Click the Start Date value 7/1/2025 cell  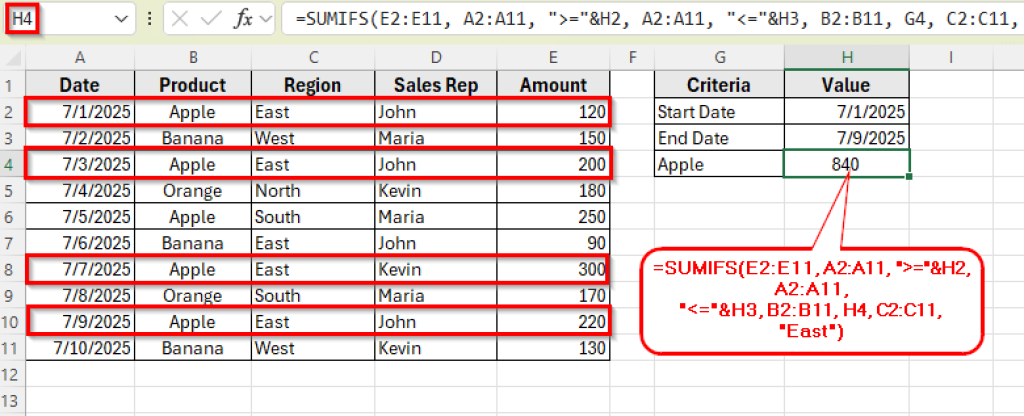846,112
